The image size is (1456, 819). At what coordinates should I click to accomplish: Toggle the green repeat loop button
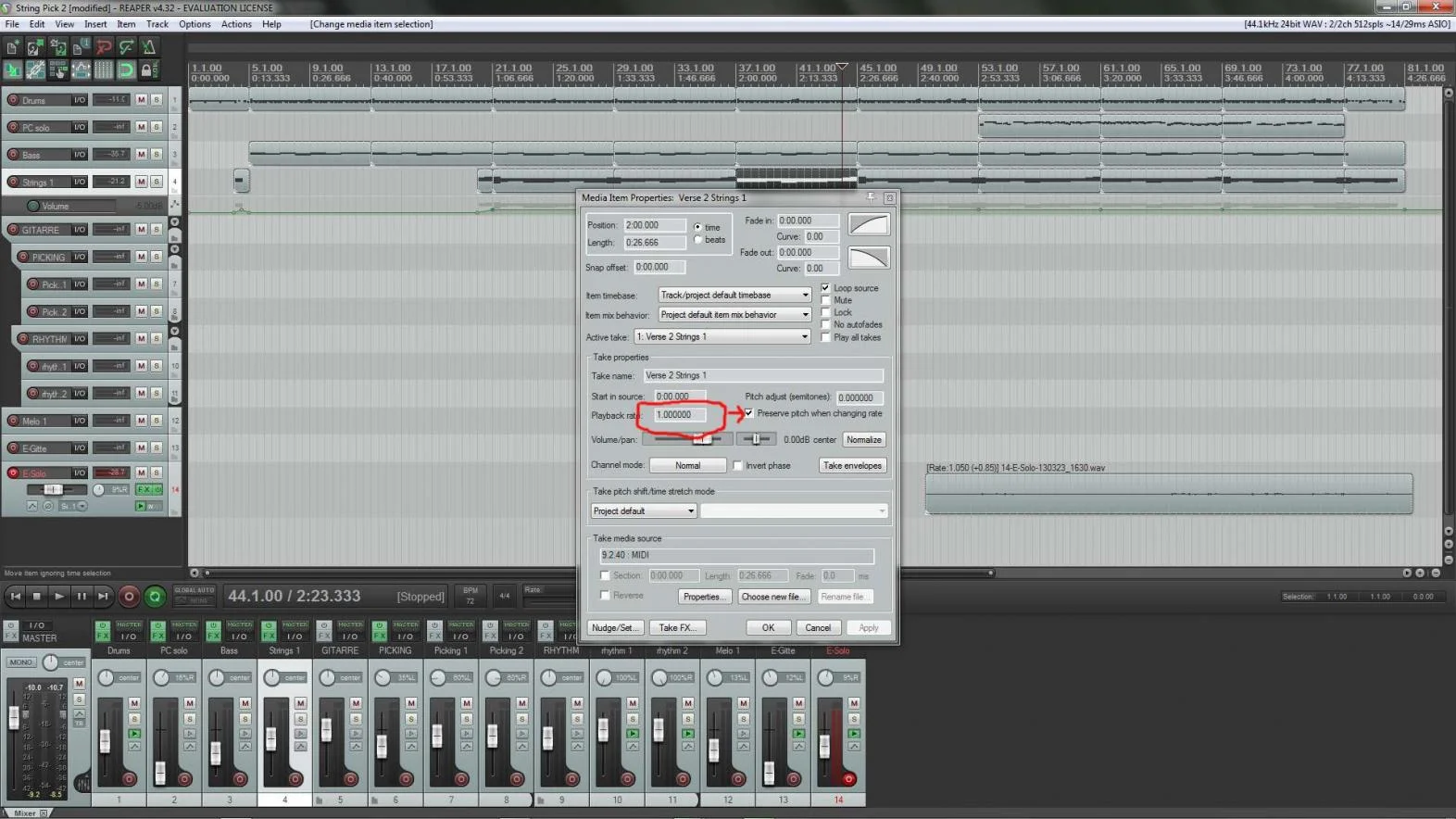[x=155, y=597]
